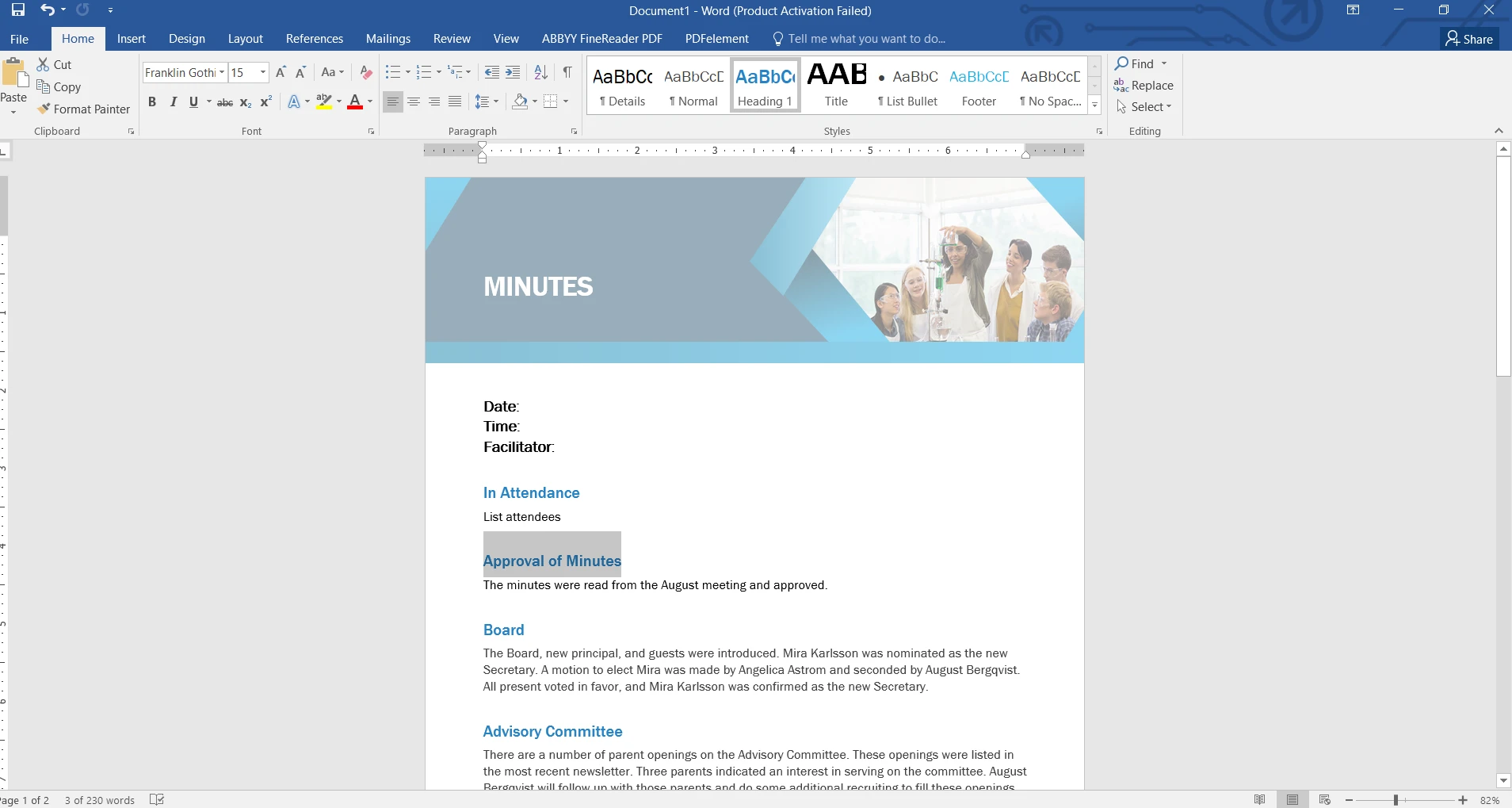The width and height of the screenshot is (1512, 808).
Task: Decrease paragraph indent
Action: (x=492, y=72)
